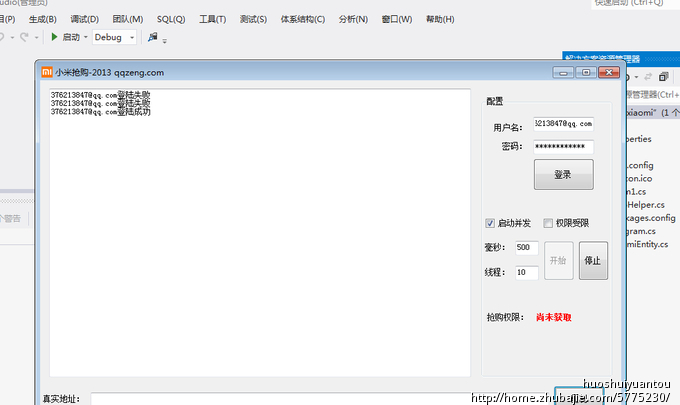680x405 pixels.
Task: Click the 用户名 input field
Action: (x=563, y=124)
